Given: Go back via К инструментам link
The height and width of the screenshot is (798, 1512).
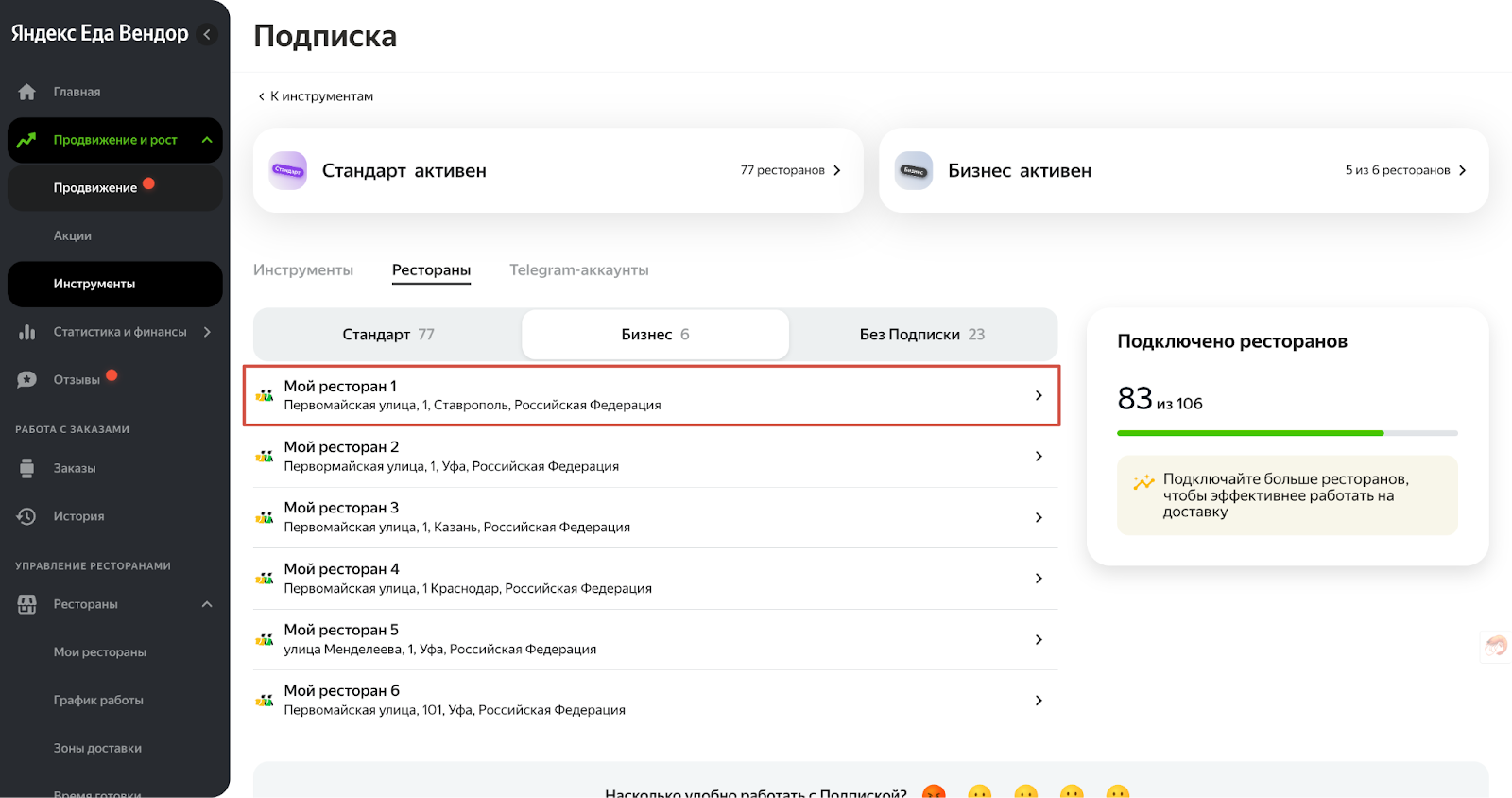Looking at the screenshot, I should 317,96.
